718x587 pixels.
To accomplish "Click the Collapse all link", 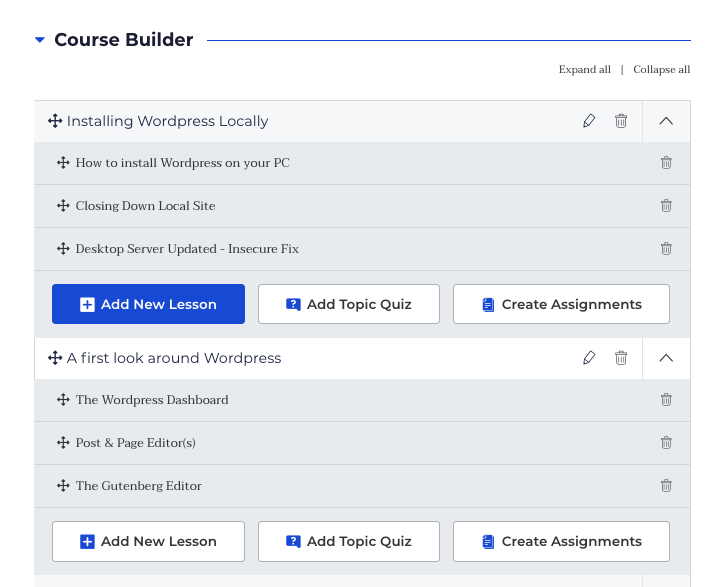I will point(662,70).
